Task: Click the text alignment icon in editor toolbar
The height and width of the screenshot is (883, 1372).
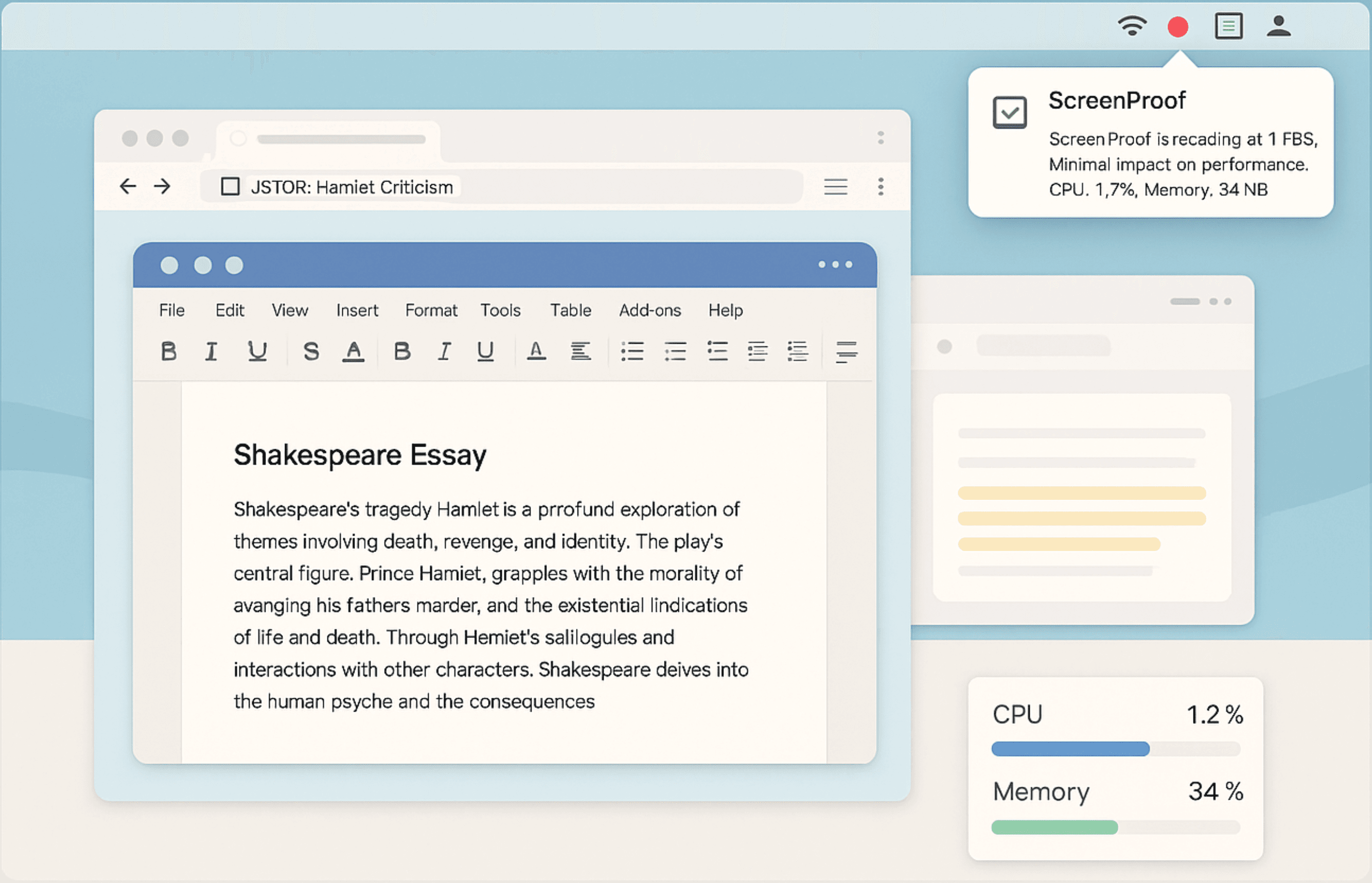Action: (x=580, y=351)
